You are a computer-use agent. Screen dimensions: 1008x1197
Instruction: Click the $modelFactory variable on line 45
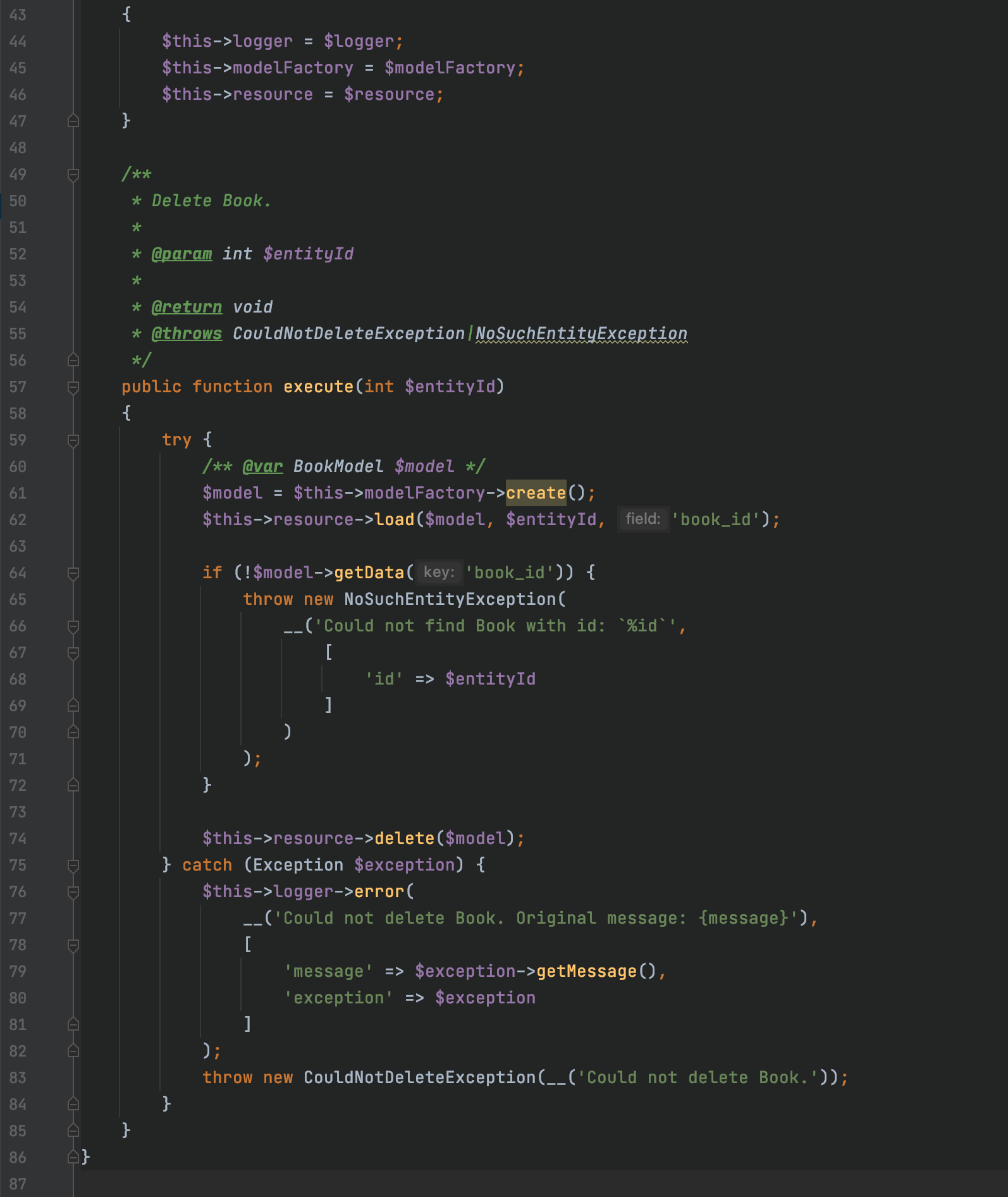[450, 68]
